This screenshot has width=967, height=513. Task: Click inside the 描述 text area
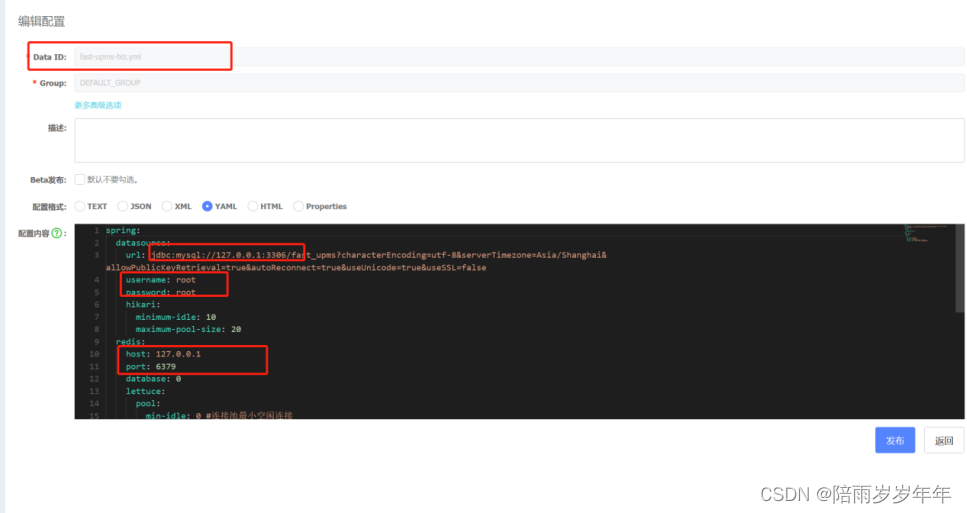(x=519, y=141)
